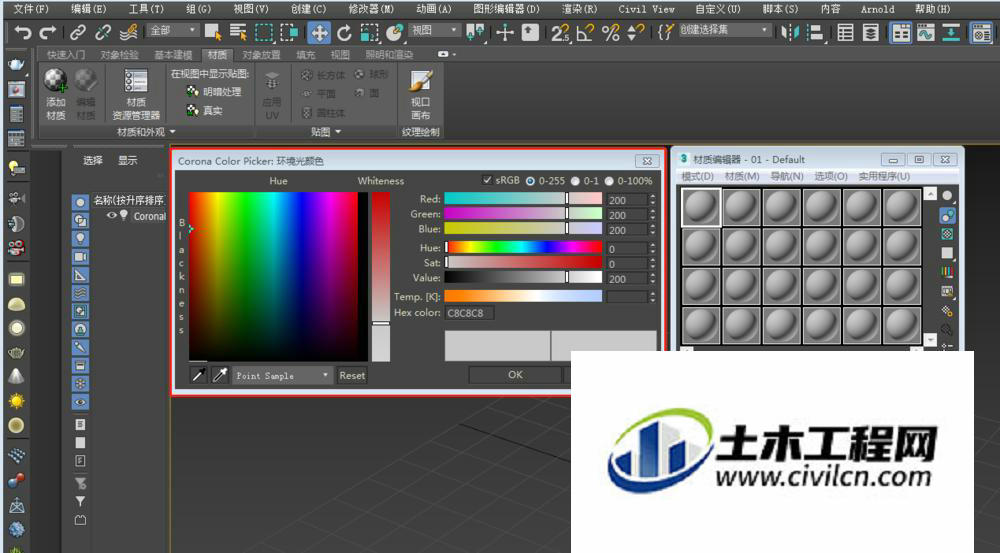Toggle the Window/Crossing selection icon

(289, 32)
